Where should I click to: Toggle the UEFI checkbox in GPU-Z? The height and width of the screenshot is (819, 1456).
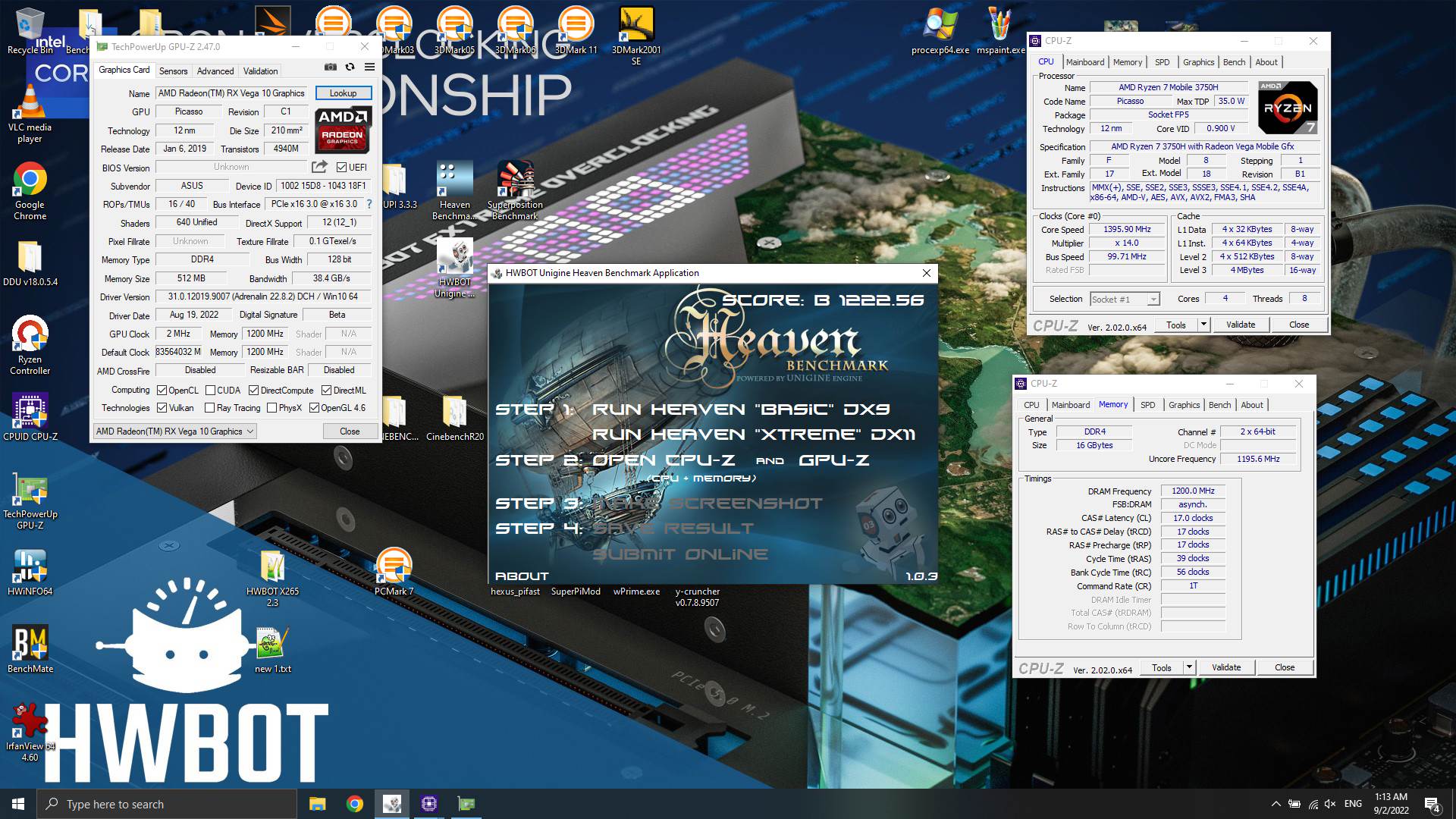tap(342, 168)
